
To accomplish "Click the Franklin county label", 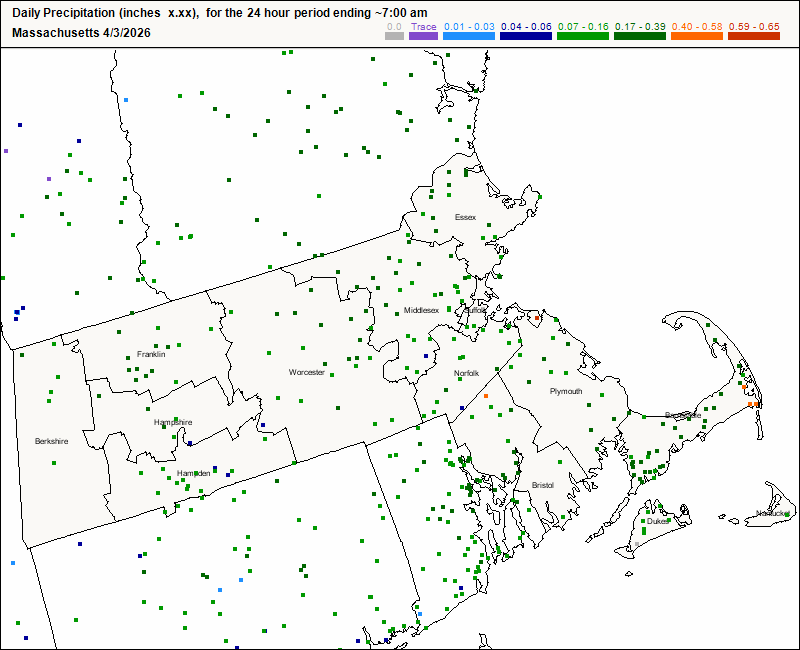I will pos(151,355).
